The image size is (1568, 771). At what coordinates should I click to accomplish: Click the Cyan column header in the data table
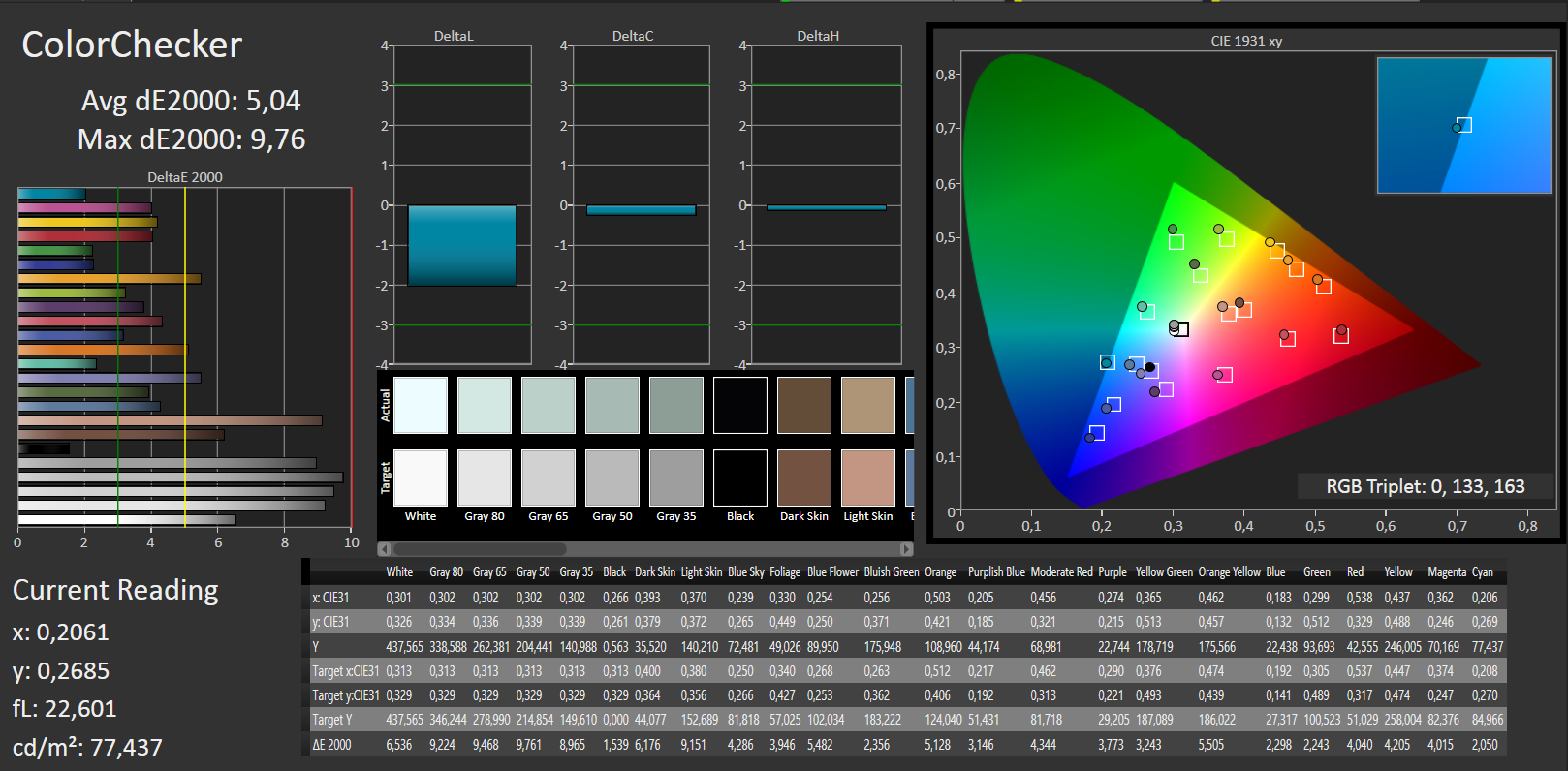tap(1482, 572)
